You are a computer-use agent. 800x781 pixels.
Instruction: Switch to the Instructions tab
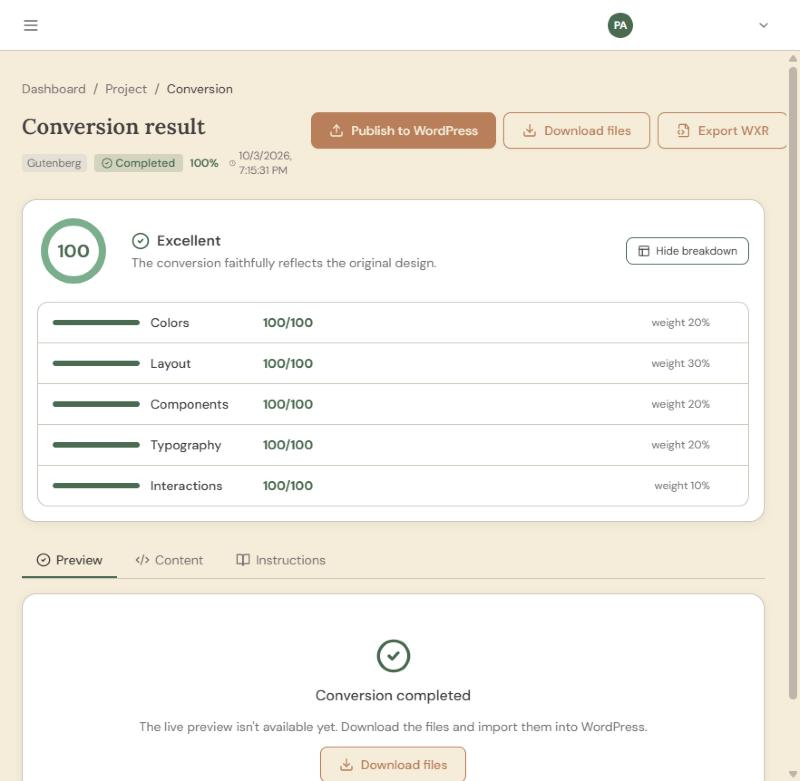tap(281, 560)
